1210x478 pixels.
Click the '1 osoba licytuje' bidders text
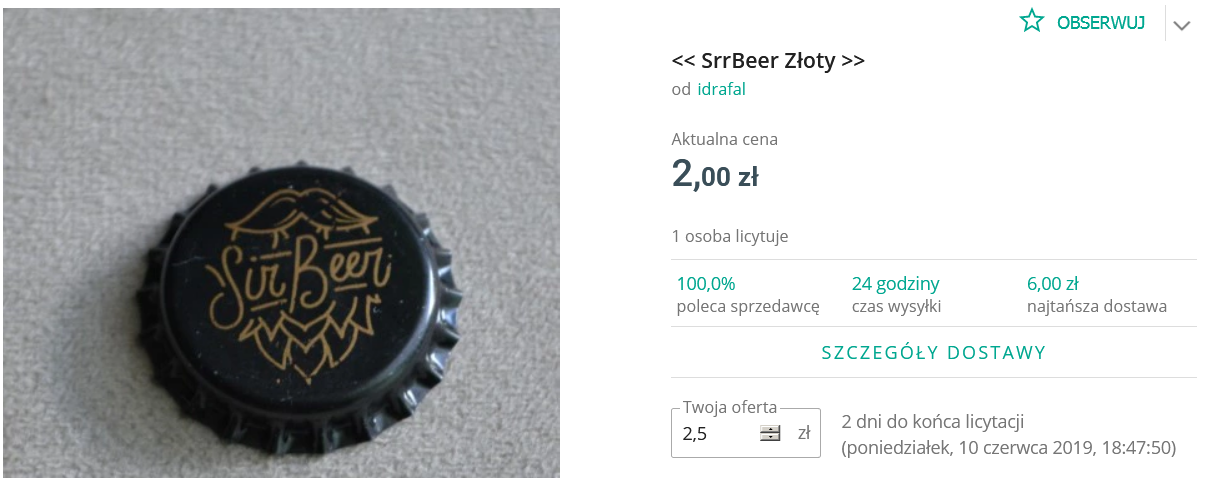[x=730, y=237]
